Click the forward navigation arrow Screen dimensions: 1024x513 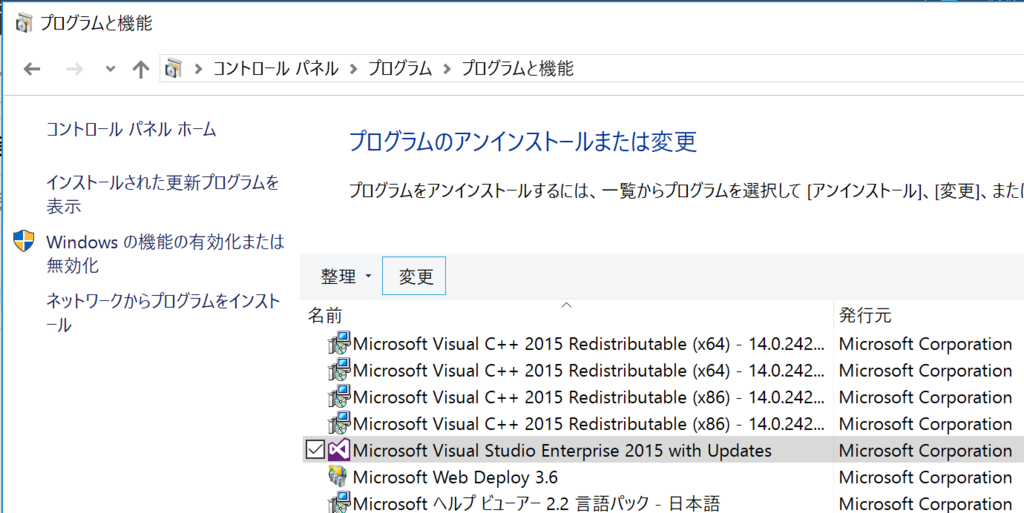click(75, 69)
